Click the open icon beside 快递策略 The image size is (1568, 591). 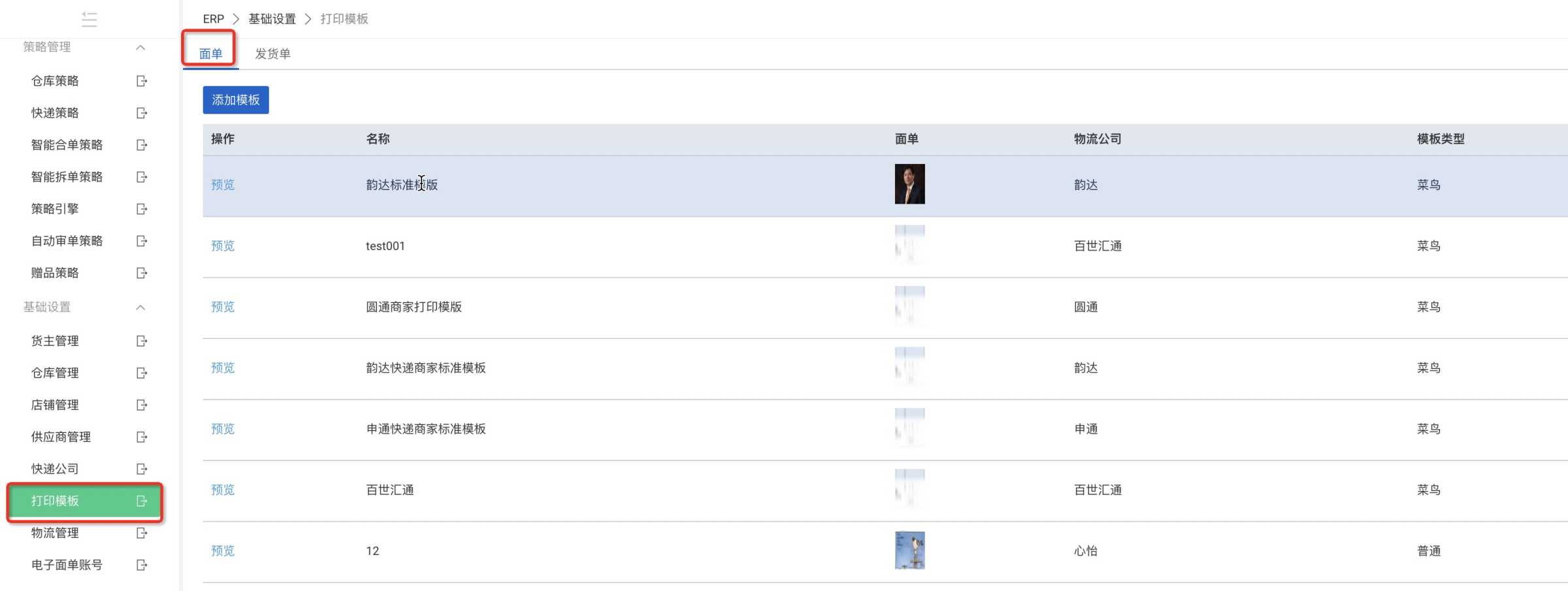click(x=142, y=113)
